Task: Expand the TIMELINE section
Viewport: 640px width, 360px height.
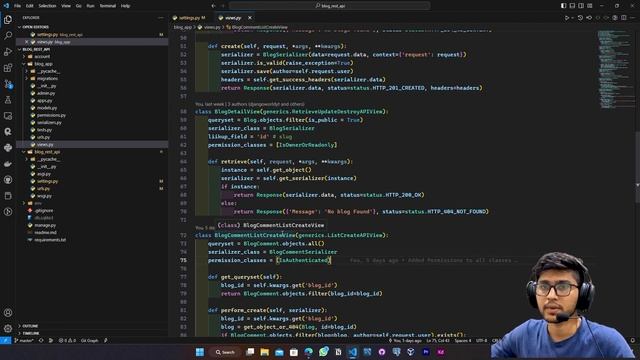Action: pos(92,333)
